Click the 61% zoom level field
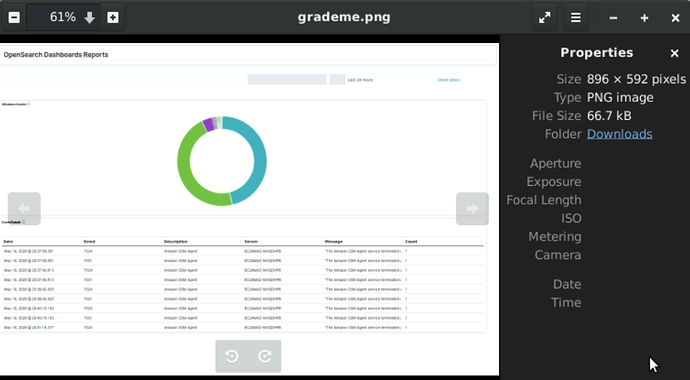This screenshot has height=380, width=690. pyautogui.click(x=63, y=18)
